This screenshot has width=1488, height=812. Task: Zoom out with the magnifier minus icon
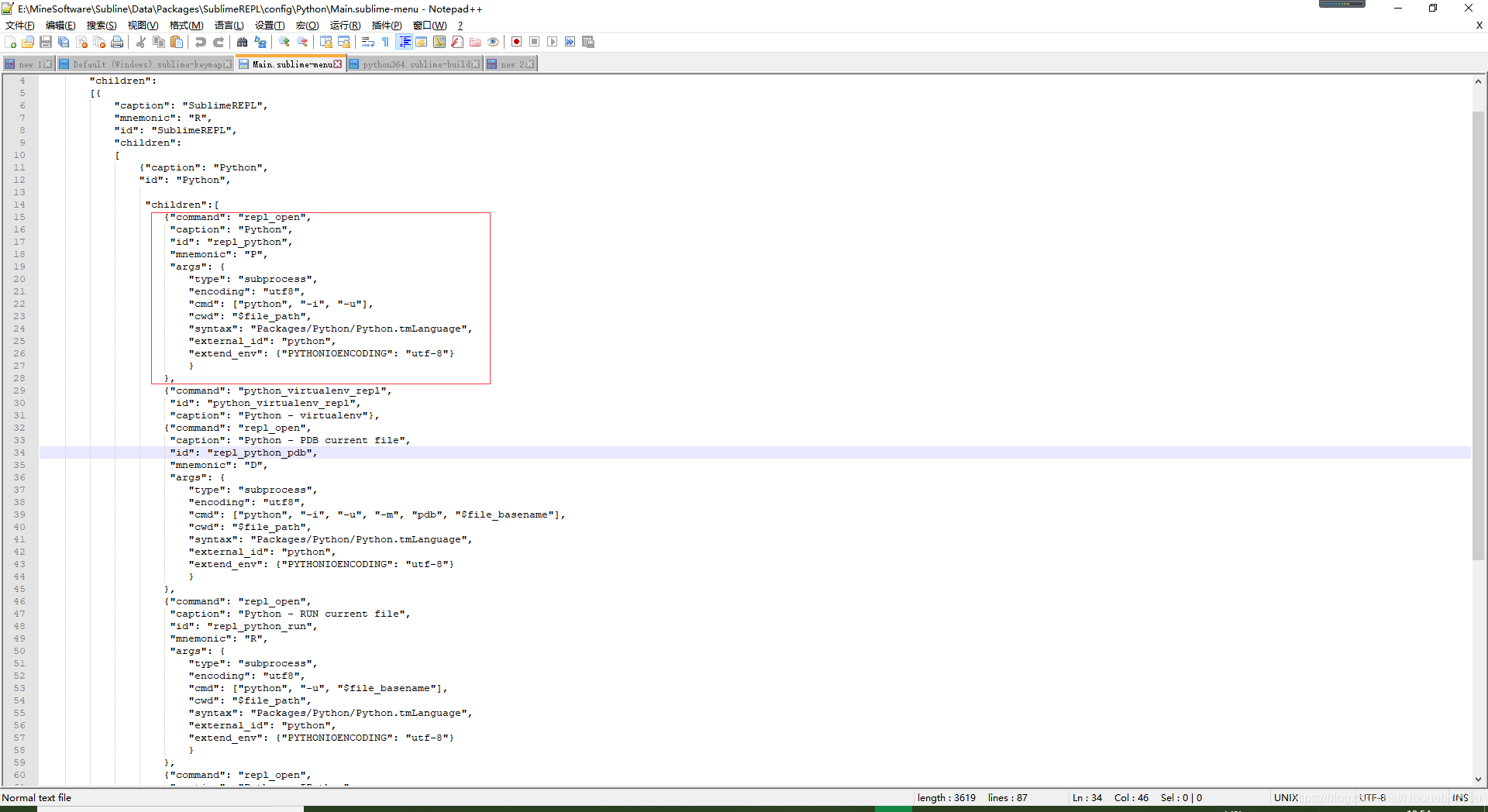302,42
